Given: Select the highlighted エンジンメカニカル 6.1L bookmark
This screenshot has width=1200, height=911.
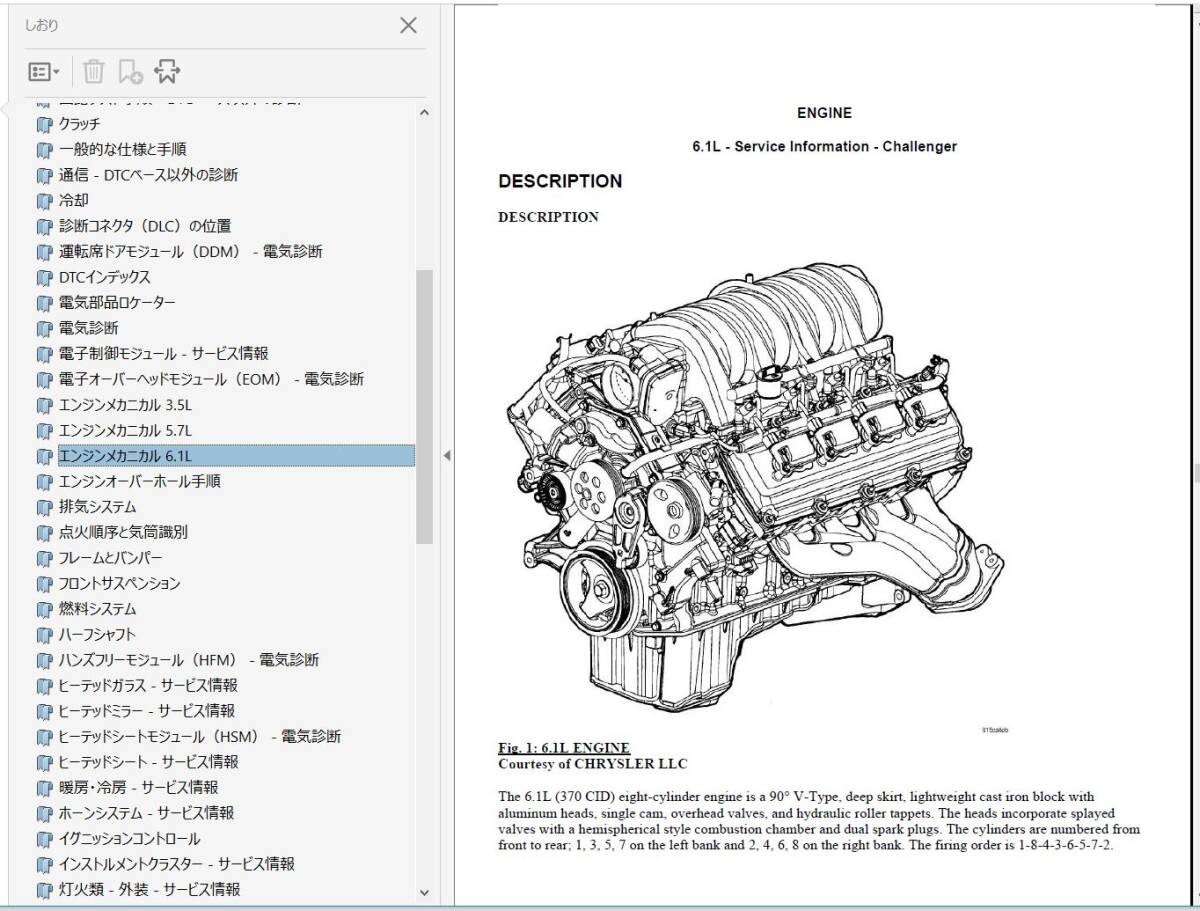Looking at the screenshot, I should pyautogui.click(x=236, y=456).
